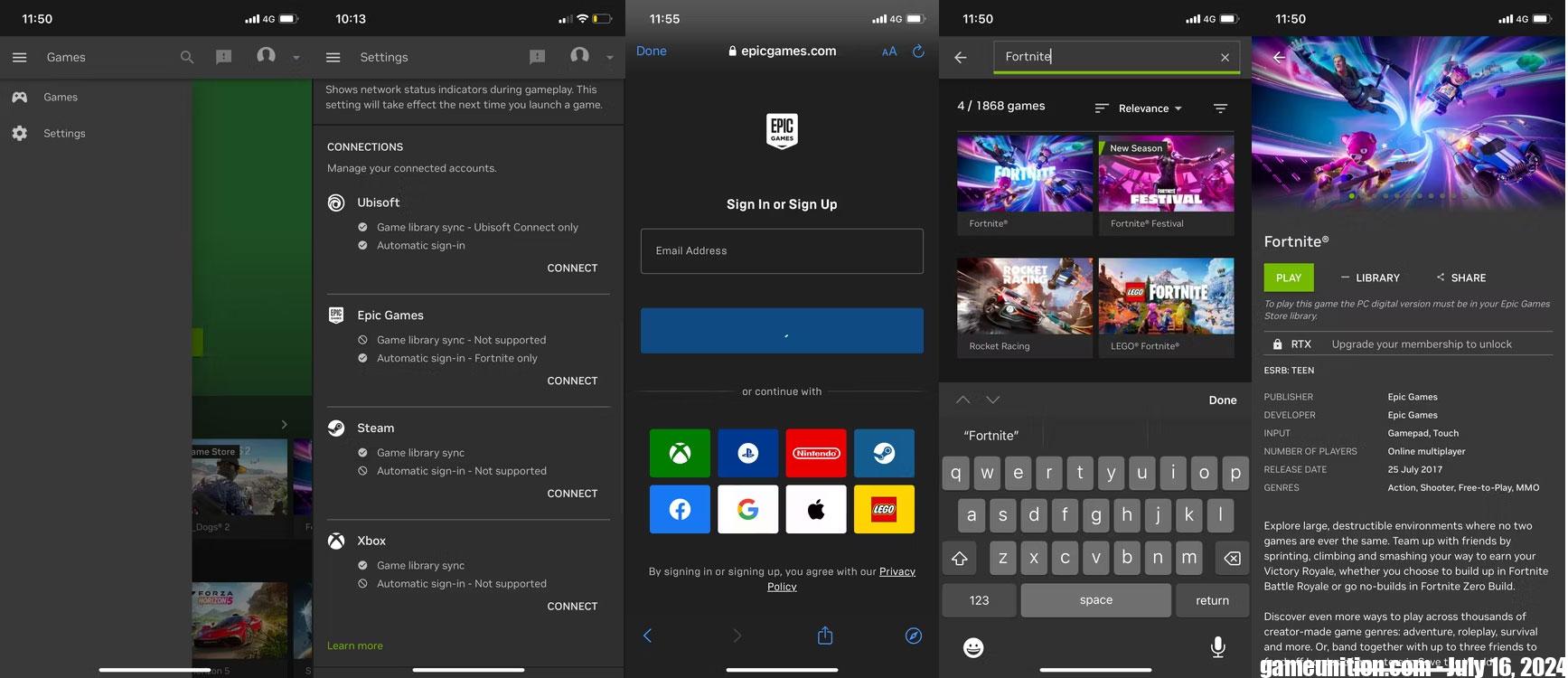The height and width of the screenshot is (678, 1568).
Task: Tap the keyboard down chevron
Action: pyautogui.click(x=993, y=400)
